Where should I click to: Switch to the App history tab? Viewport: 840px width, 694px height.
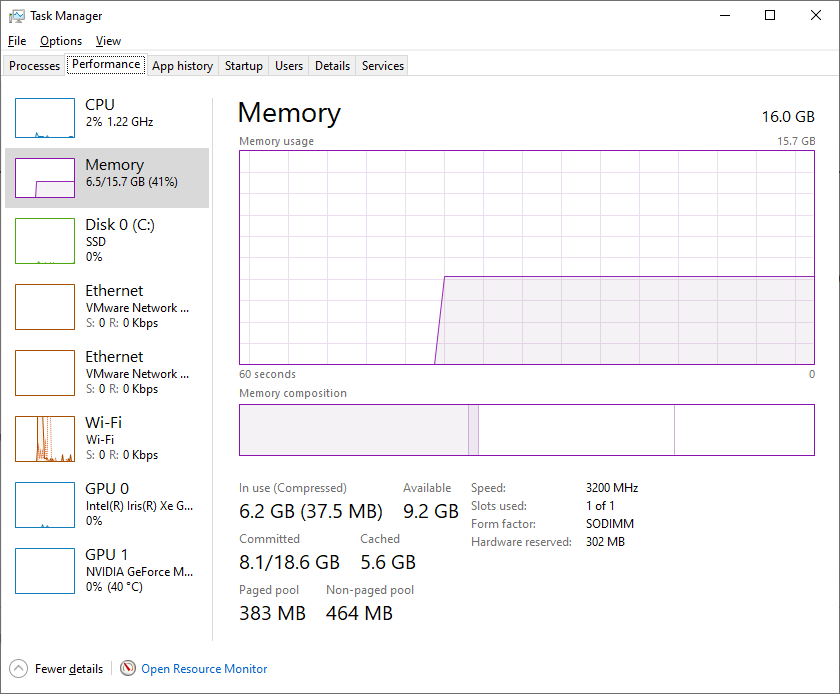pyautogui.click(x=183, y=66)
